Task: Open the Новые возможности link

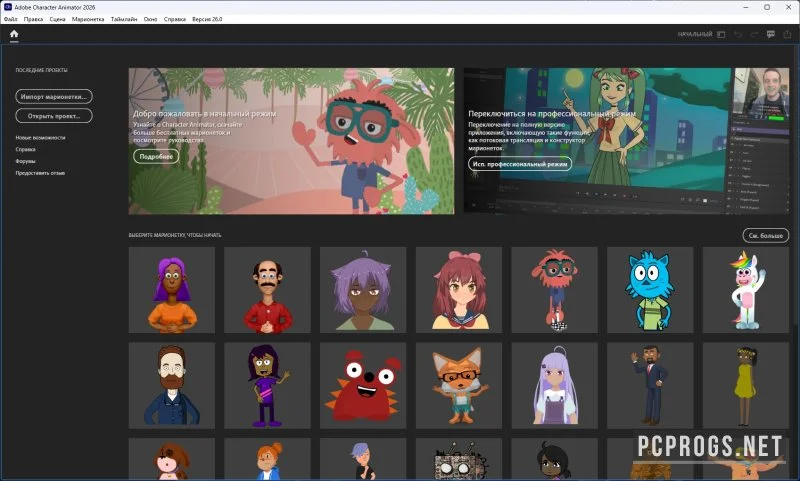Action: 40,138
